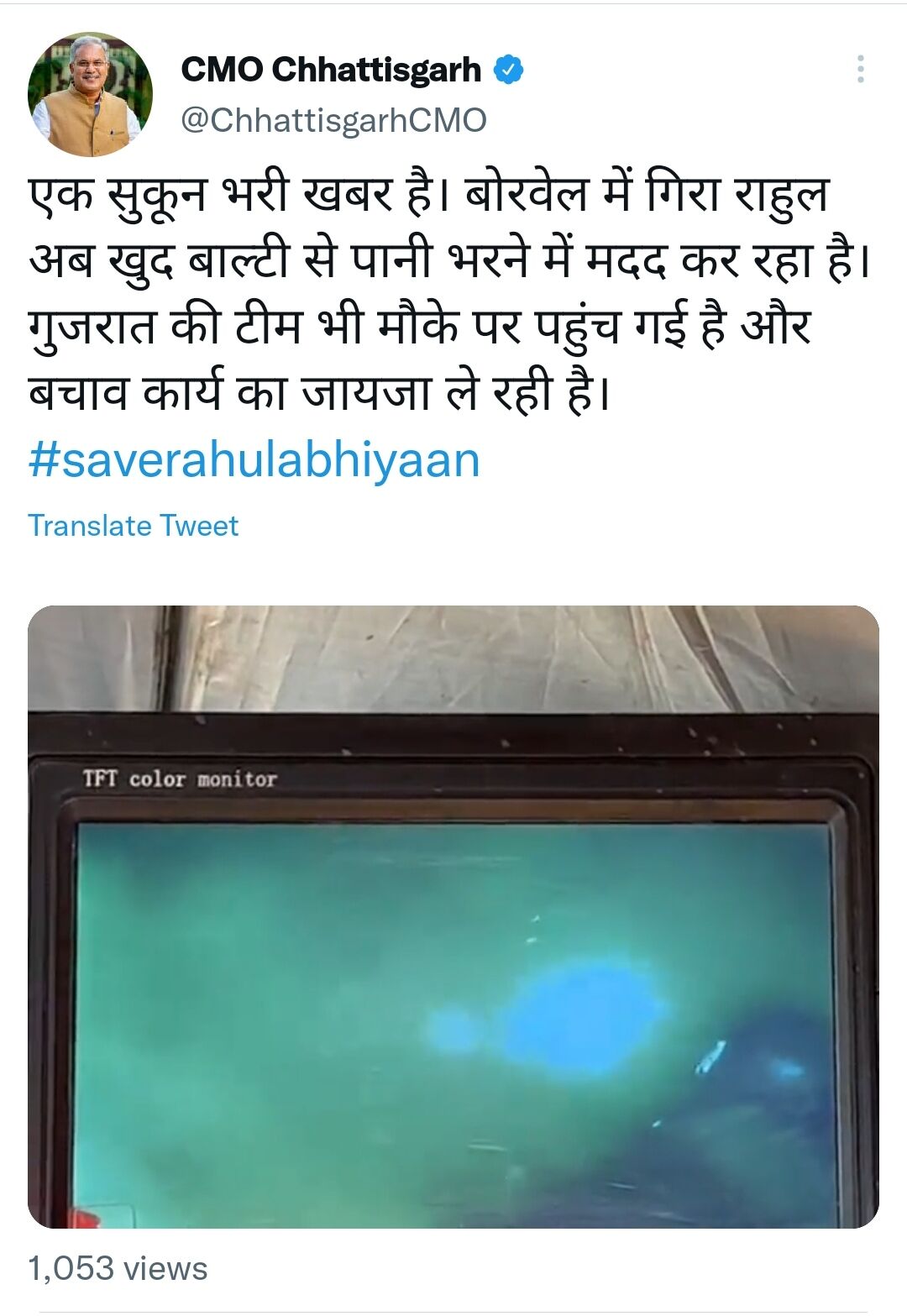
Task: Click the tweet line beginning with गुजरात की टीम
Action: pos(420,327)
